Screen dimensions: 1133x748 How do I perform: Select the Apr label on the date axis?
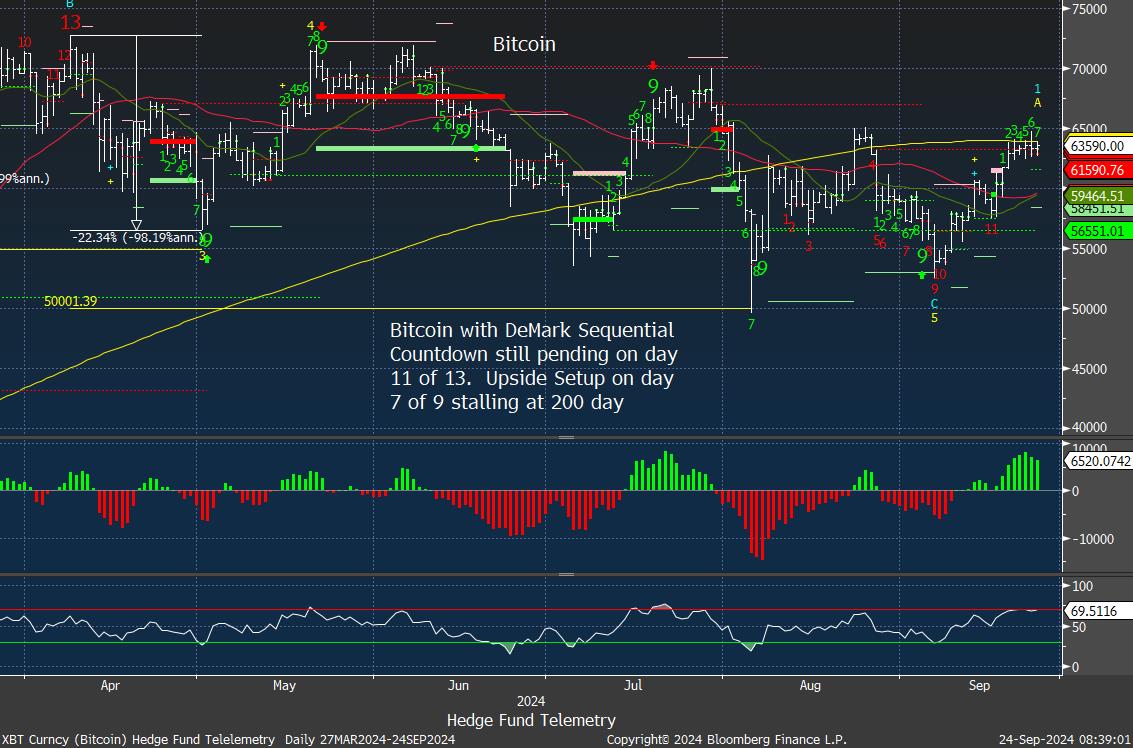pos(110,685)
